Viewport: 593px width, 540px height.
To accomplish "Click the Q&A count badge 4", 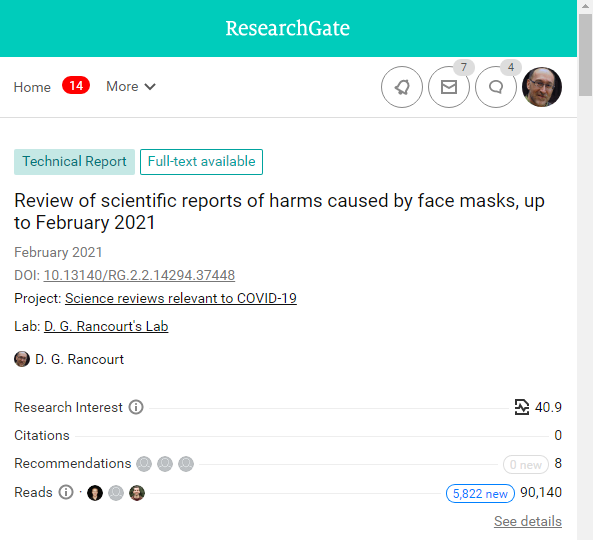I will [511, 67].
